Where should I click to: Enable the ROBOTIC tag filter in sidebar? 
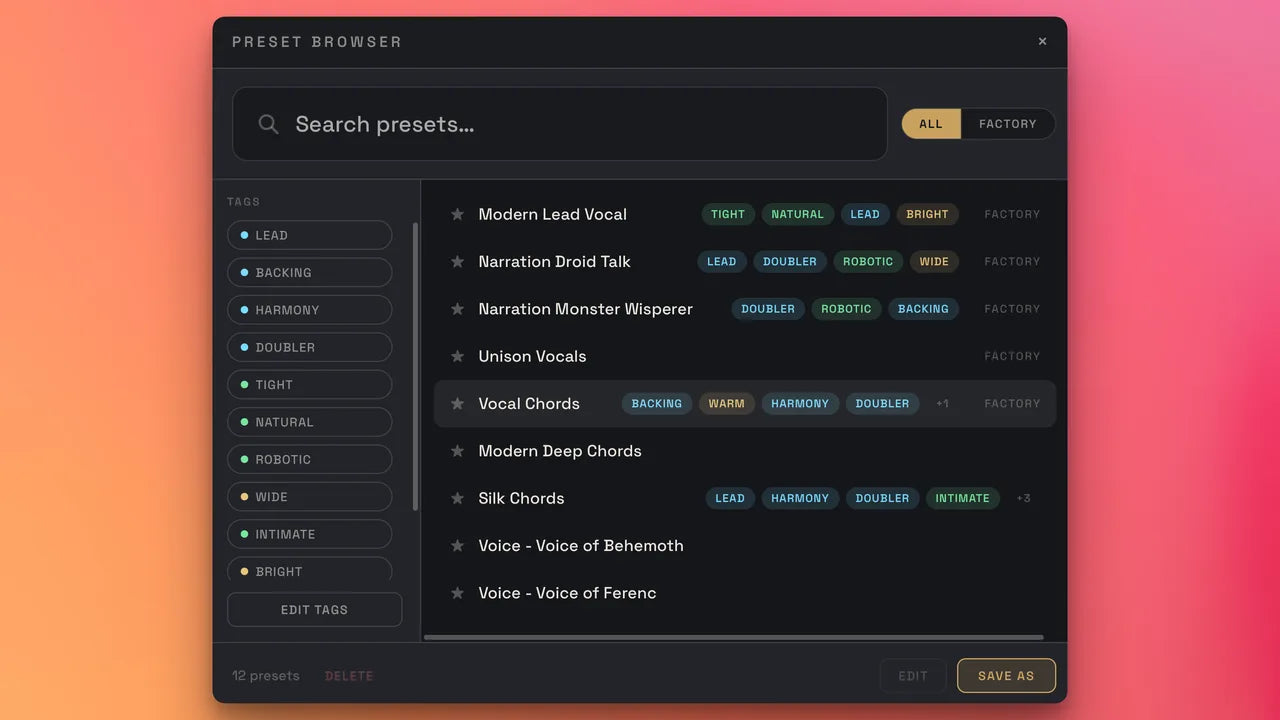pos(309,459)
